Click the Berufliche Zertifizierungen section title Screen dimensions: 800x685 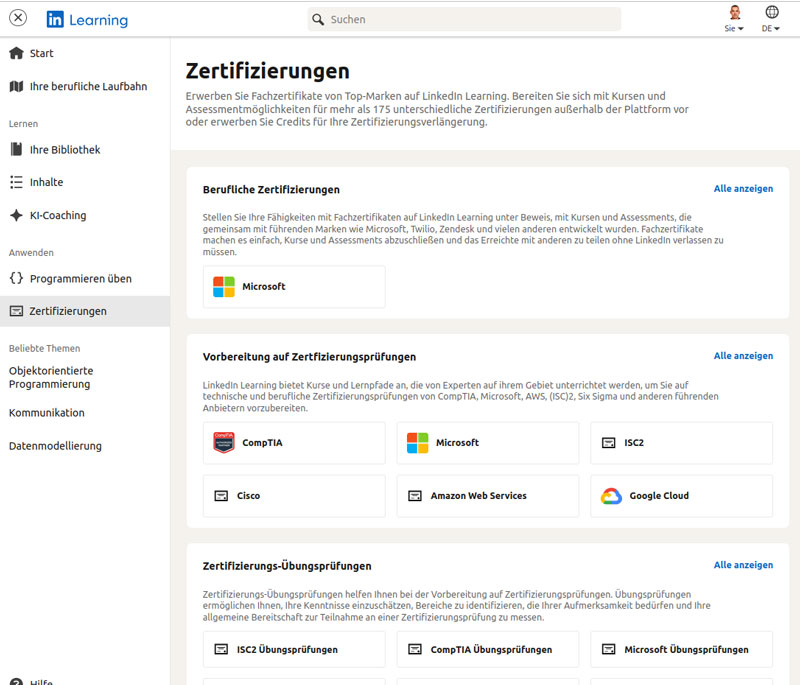pyautogui.click(x=271, y=190)
